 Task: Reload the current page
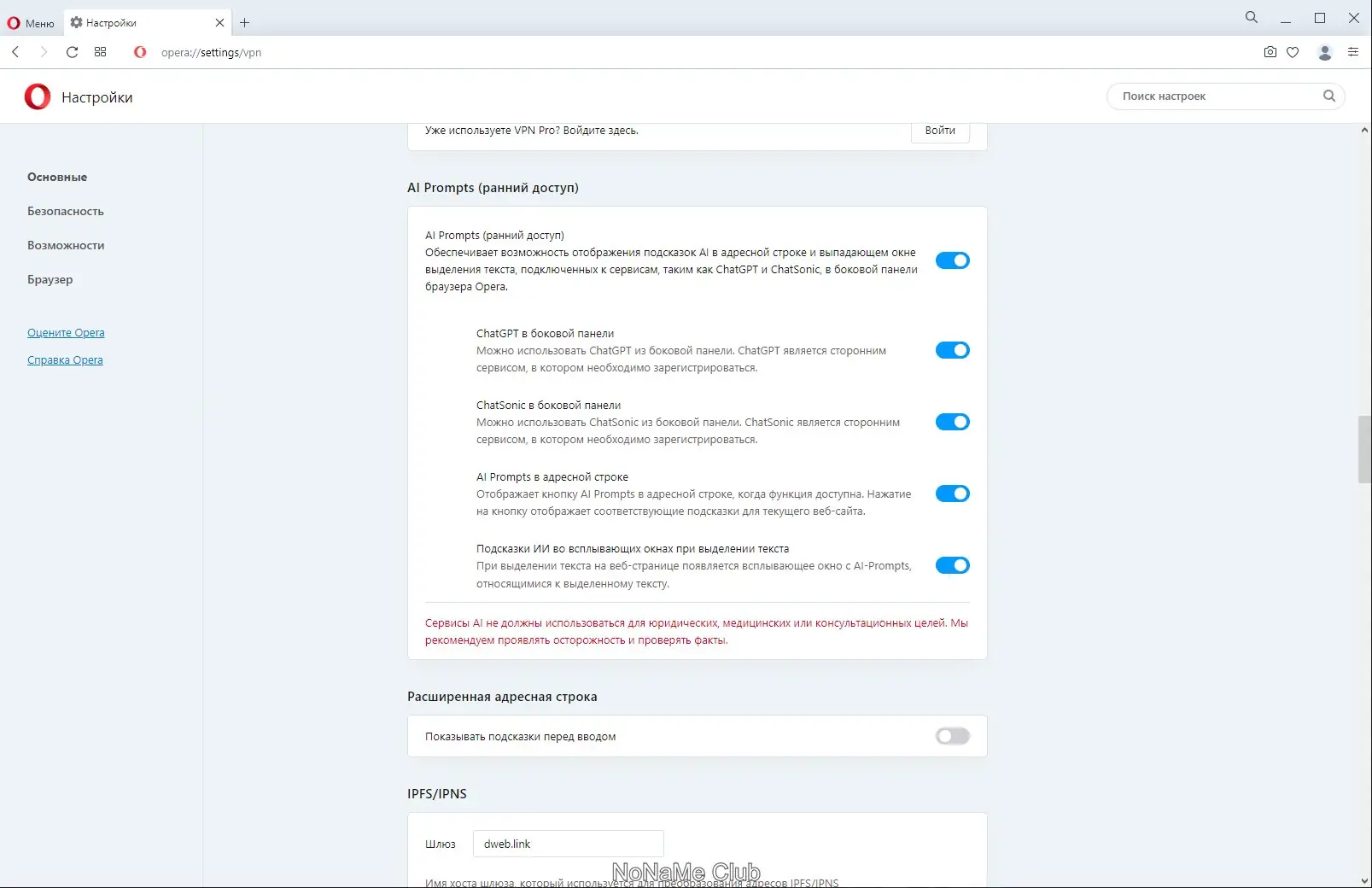(x=72, y=52)
